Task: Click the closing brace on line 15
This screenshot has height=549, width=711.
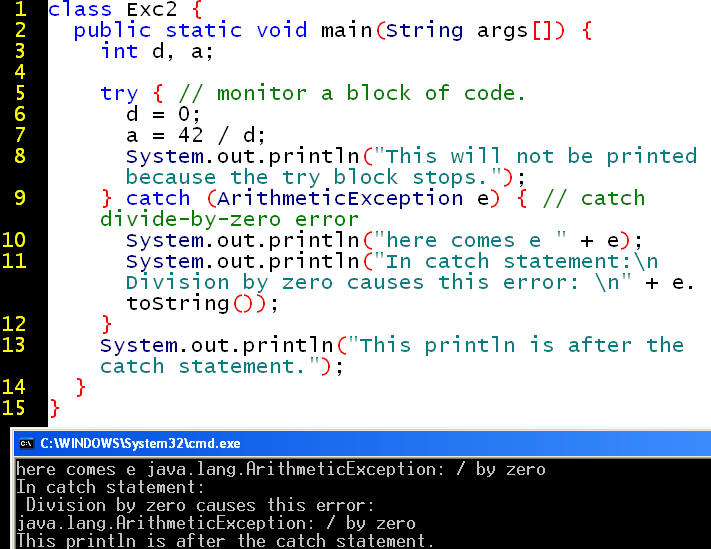Action: [54, 408]
